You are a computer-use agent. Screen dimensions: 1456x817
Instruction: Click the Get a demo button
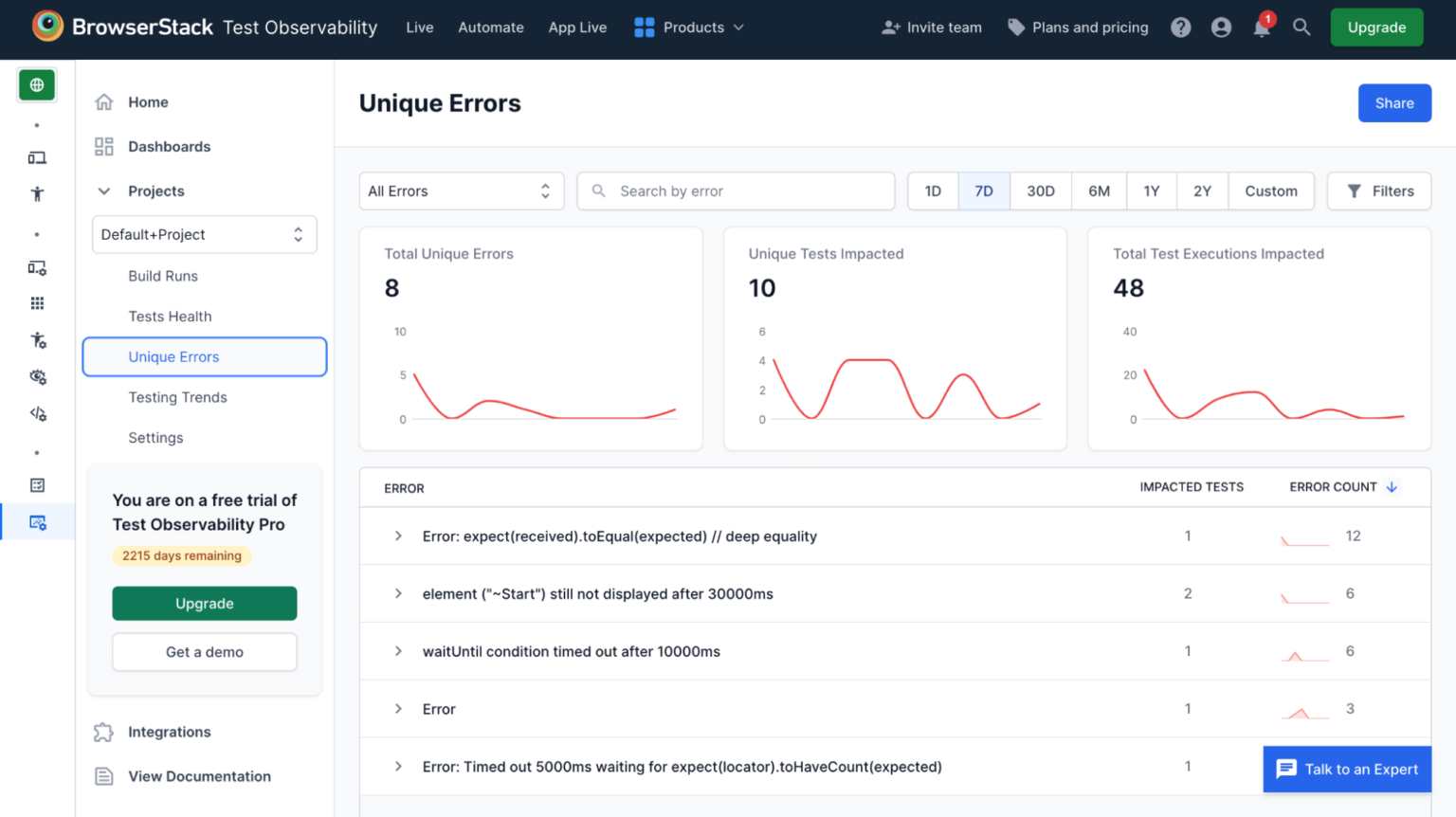pos(204,652)
